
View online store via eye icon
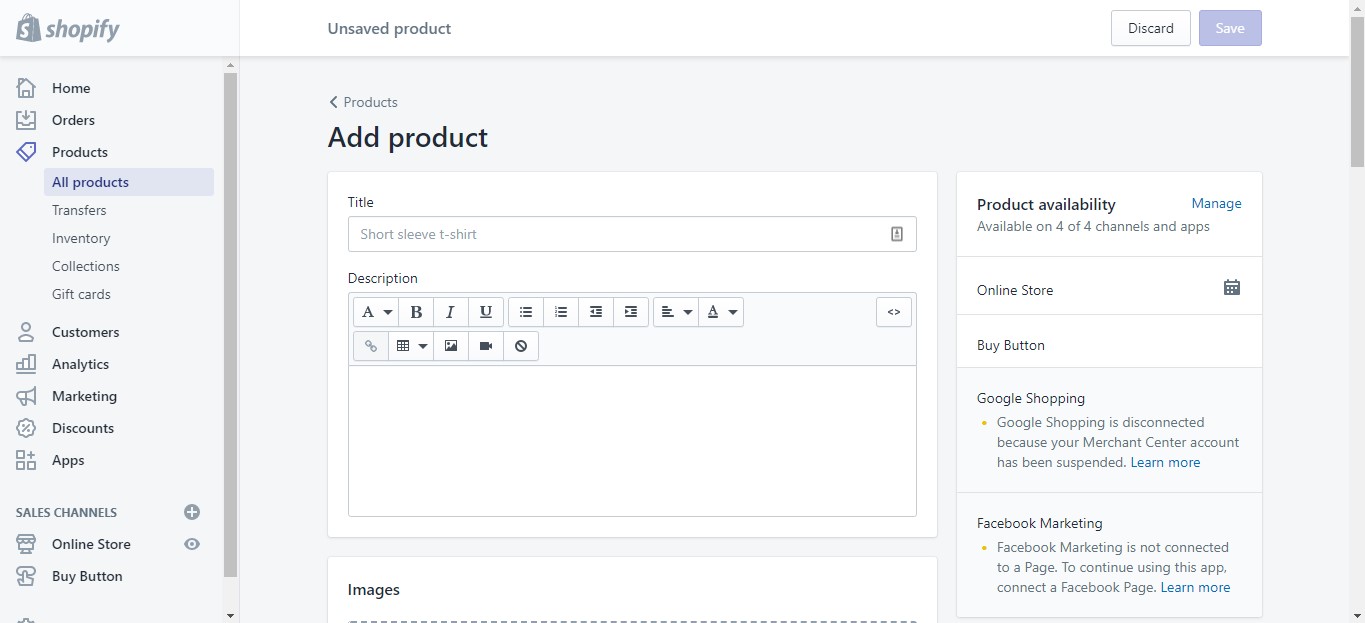tap(192, 544)
